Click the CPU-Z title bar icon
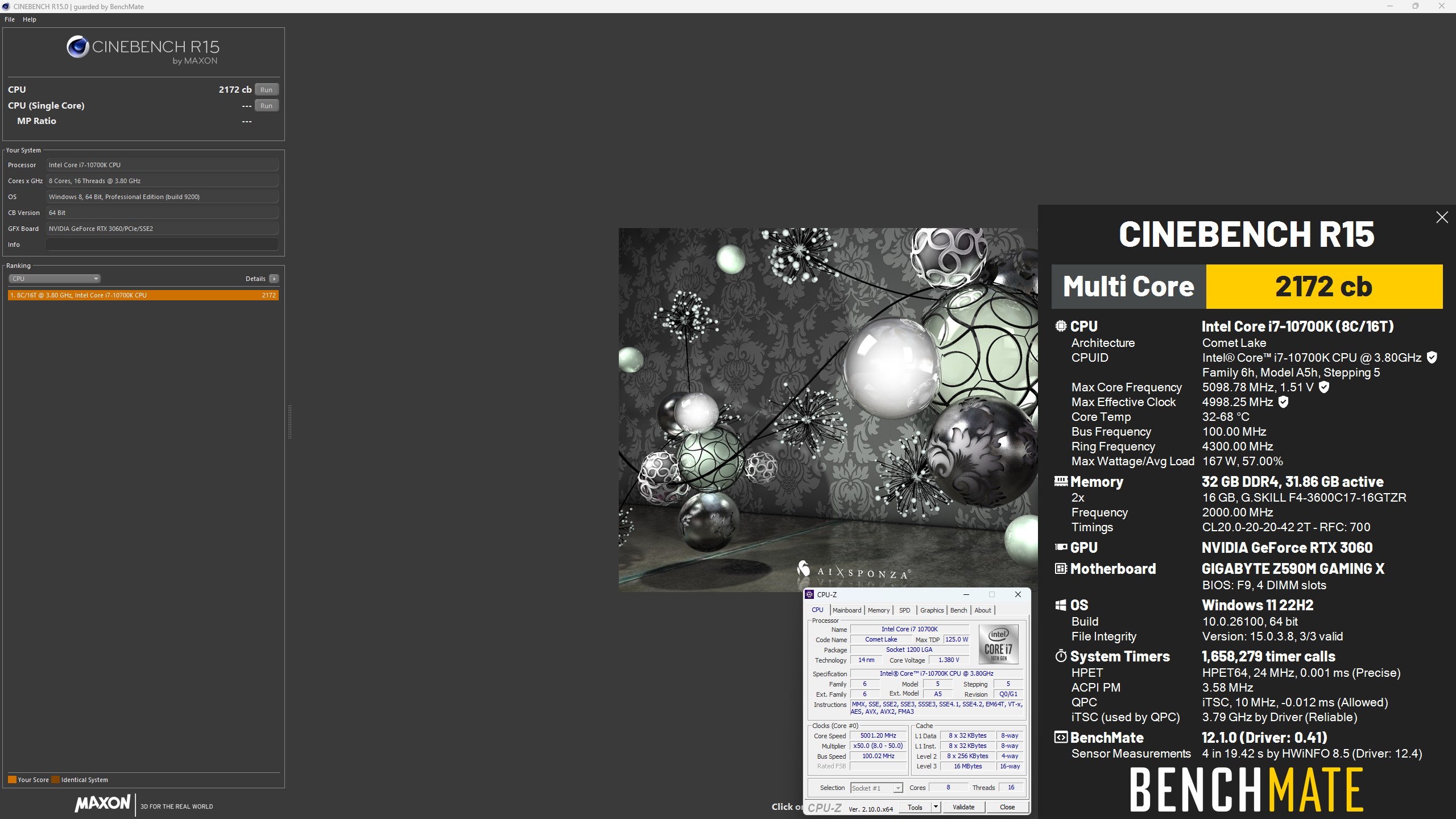The image size is (1456, 819). (x=809, y=594)
